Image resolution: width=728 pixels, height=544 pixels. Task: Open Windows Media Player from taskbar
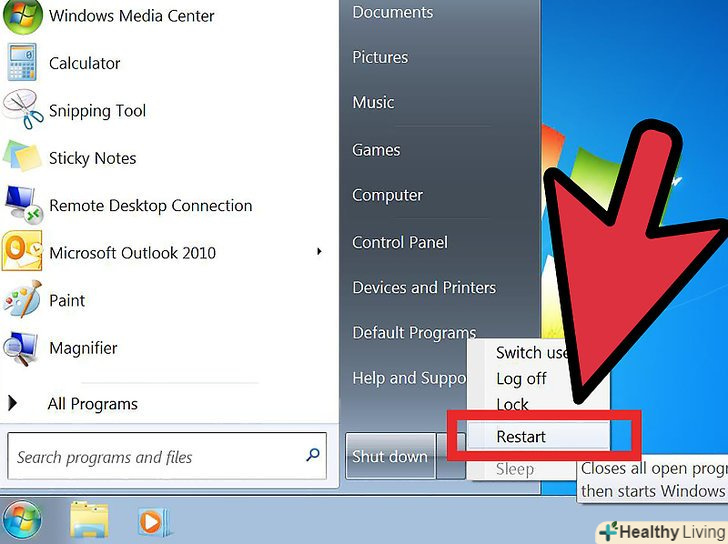click(154, 522)
